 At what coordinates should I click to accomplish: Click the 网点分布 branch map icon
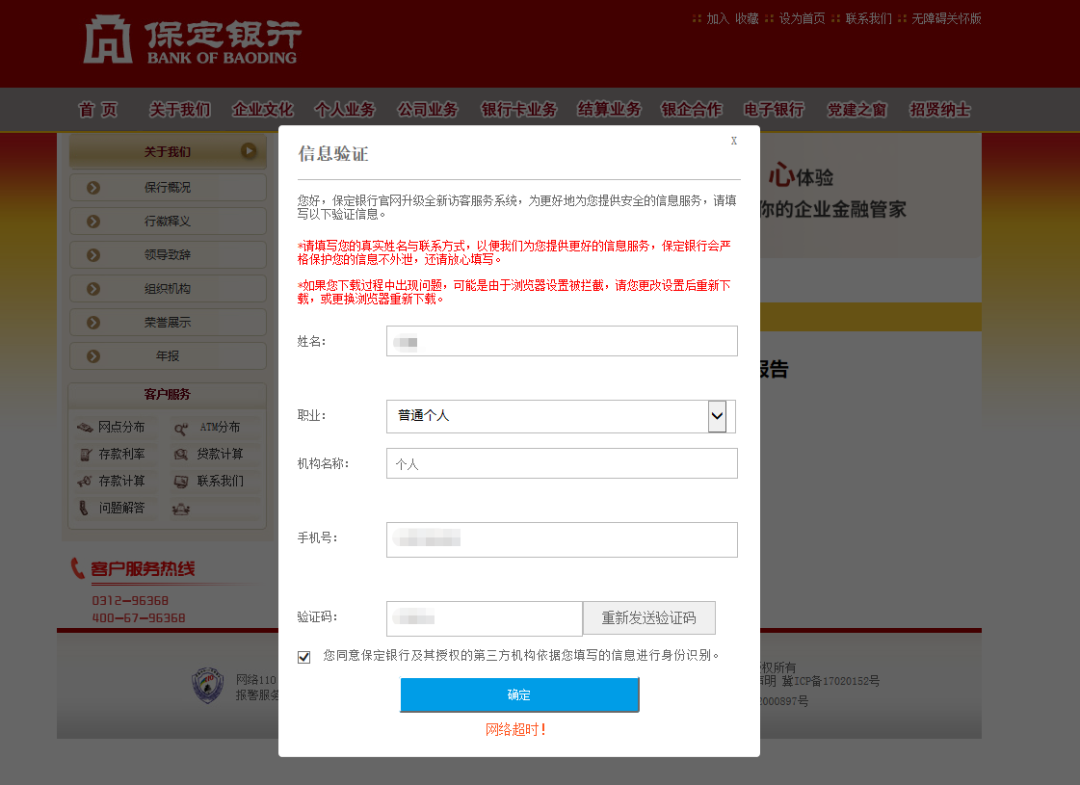[x=85, y=428]
